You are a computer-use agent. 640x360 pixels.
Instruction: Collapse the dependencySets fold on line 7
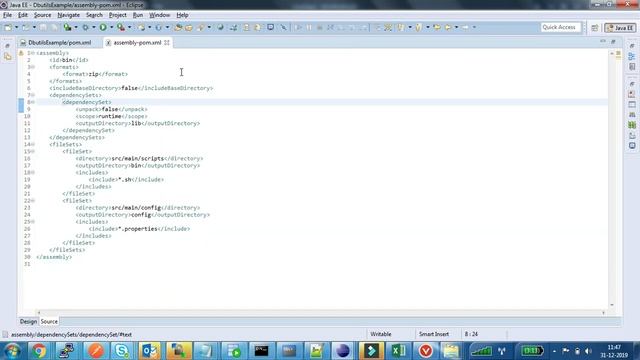click(x=33, y=95)
